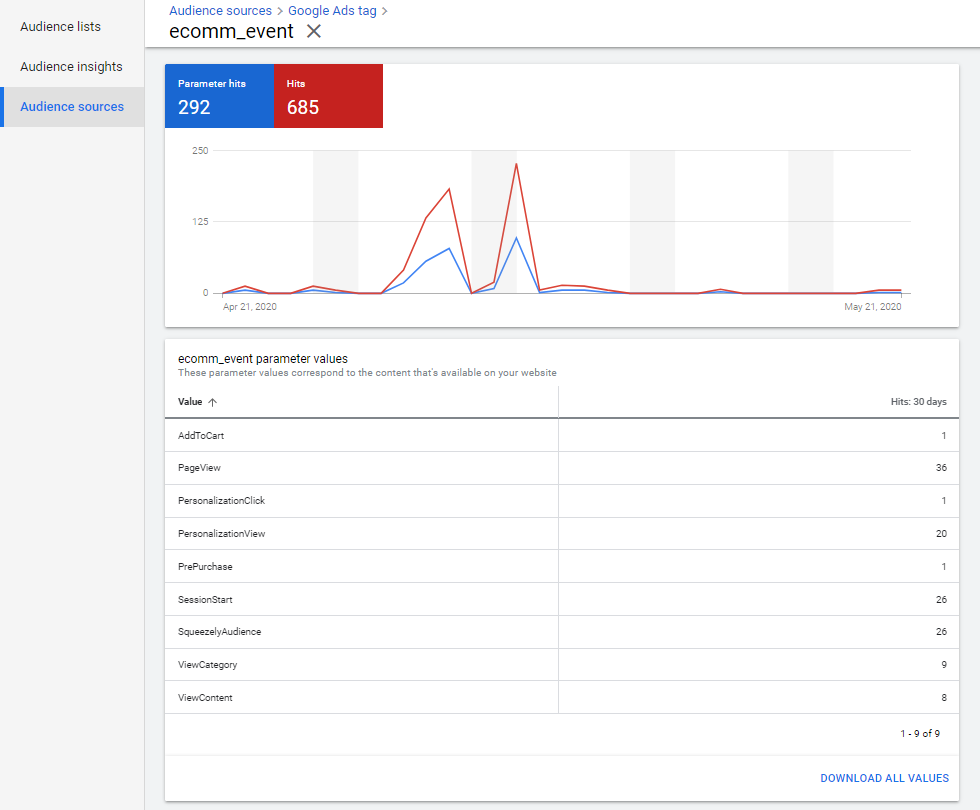This screenshot has width=980, height=810.
Task: Select the AddToCart row
Action: coord(561,436)
